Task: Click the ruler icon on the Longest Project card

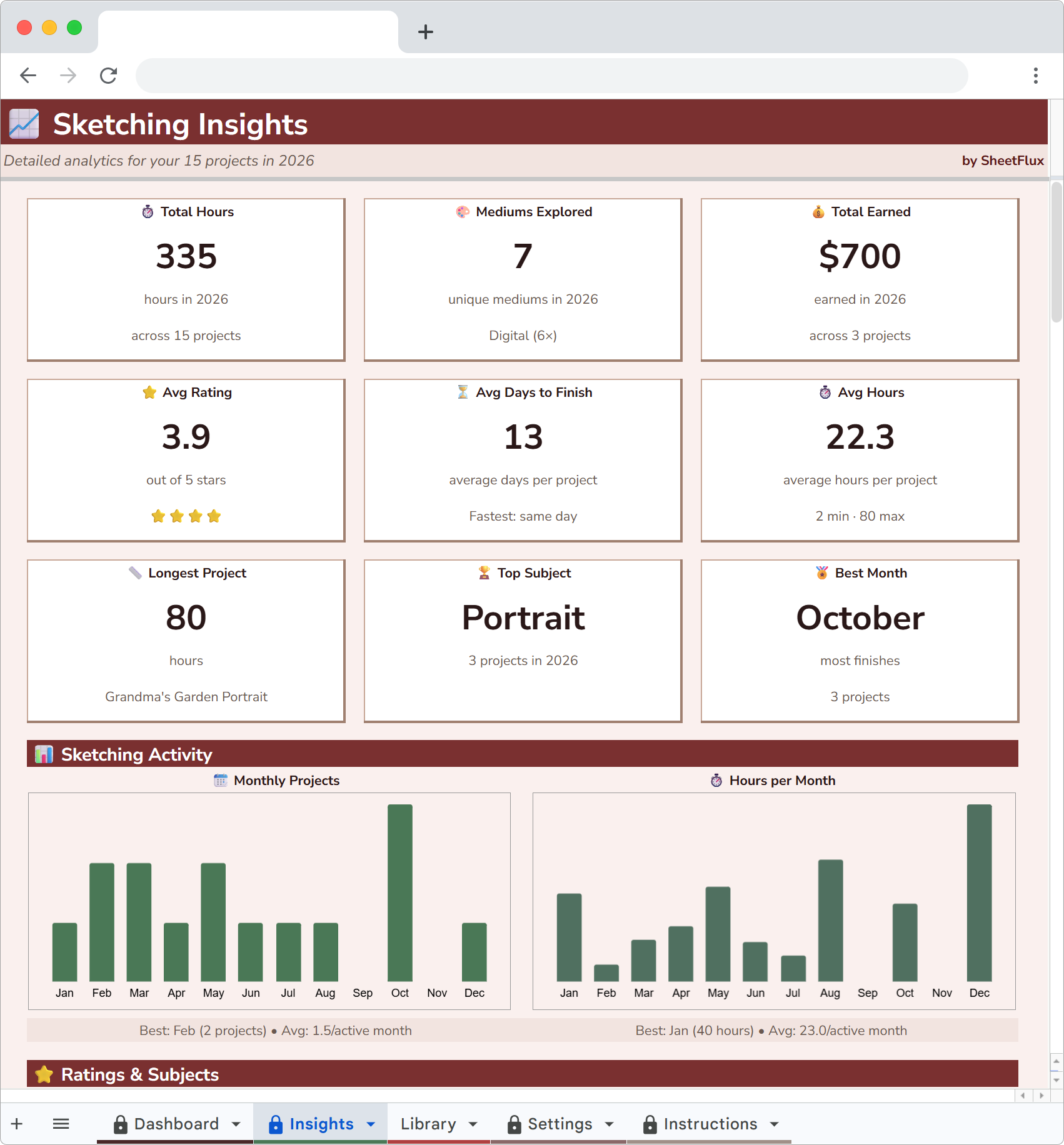Action: [x=135, y=573]
